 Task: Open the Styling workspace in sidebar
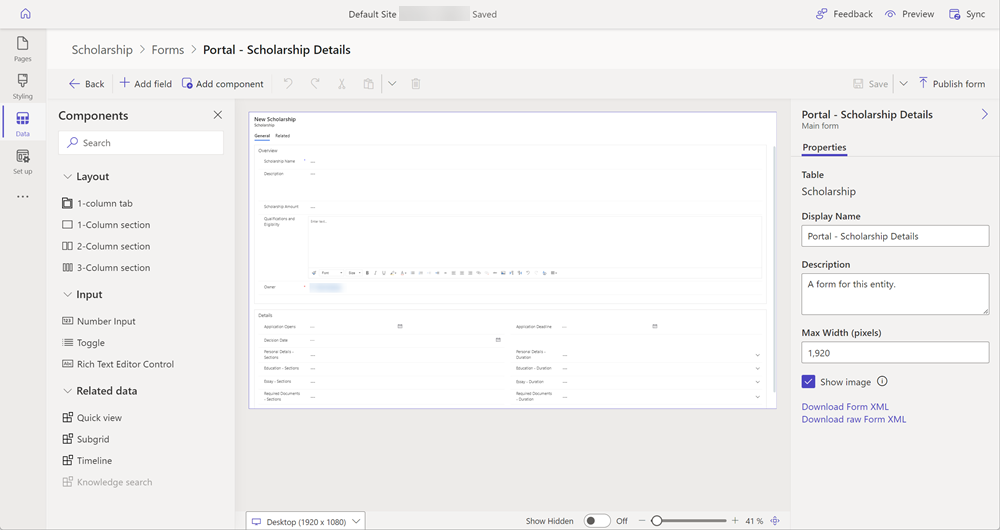coord(22,86)
